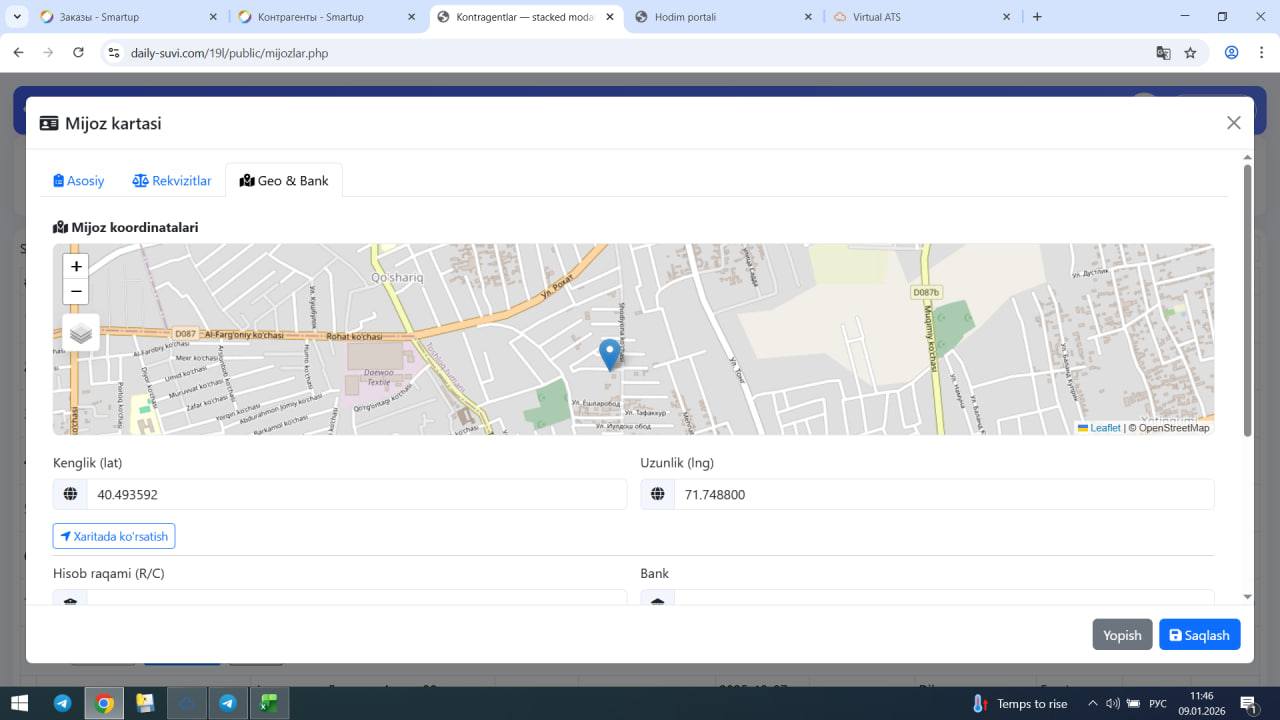Click the blue location marker on map
The image size is (1280, 720).
pos(609,354)
